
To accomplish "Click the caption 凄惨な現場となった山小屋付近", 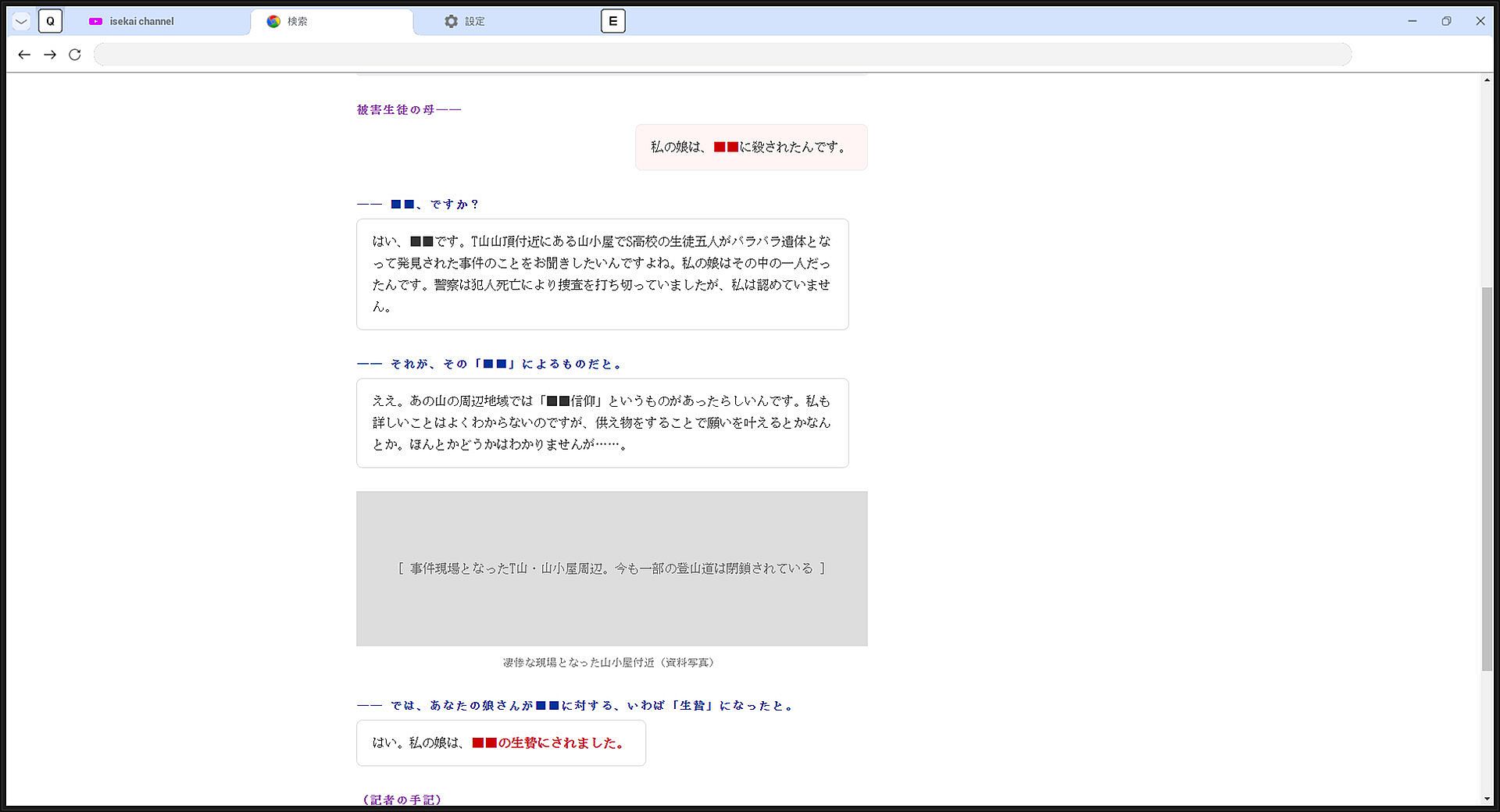I will tap(609, 663).
